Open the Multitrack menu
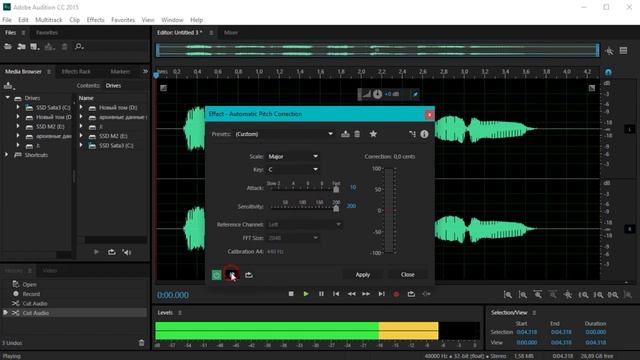640x360 pixels. (49, 20)
